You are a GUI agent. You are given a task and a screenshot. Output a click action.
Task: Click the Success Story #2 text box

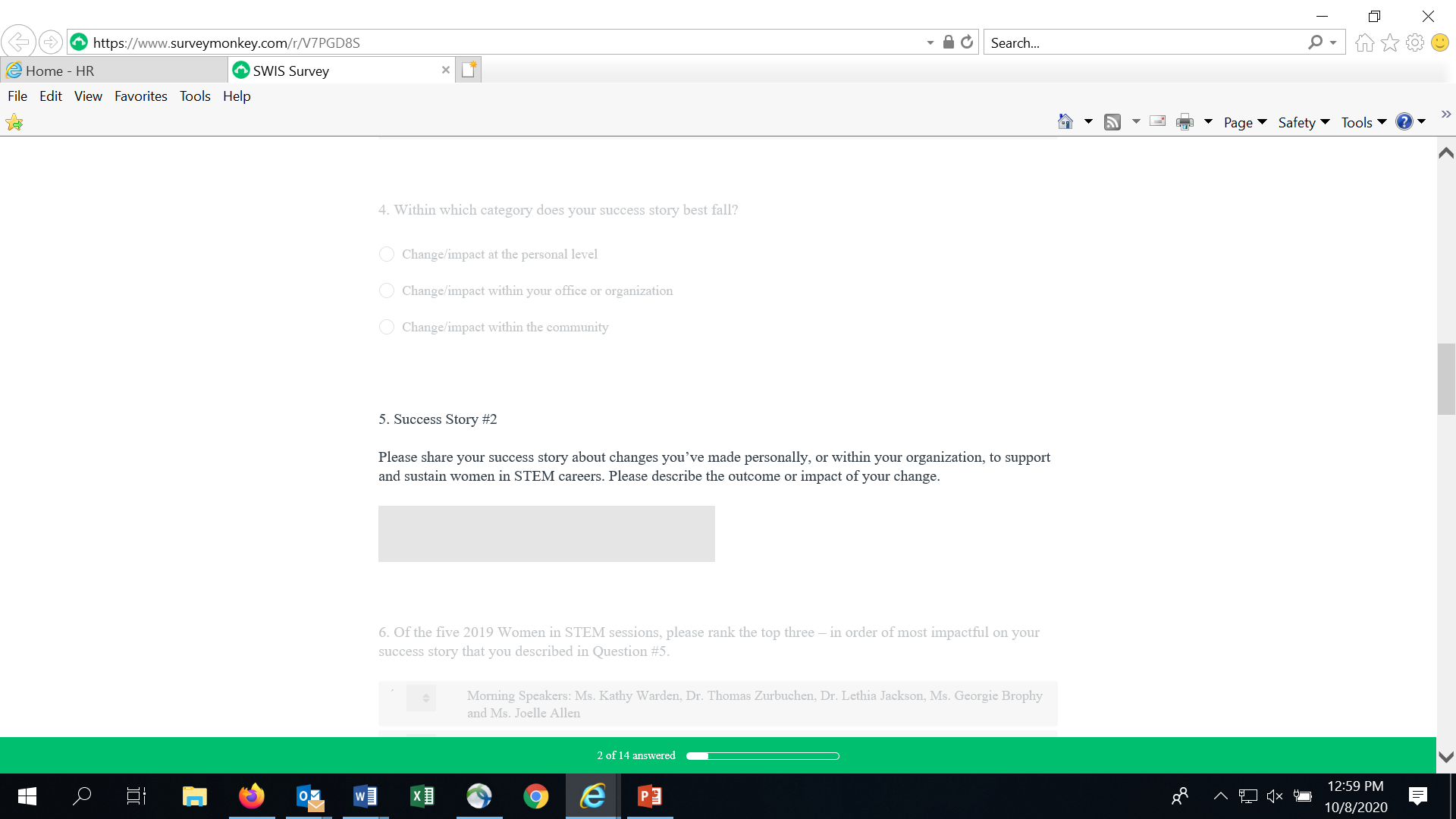click(x=546, y=534)
